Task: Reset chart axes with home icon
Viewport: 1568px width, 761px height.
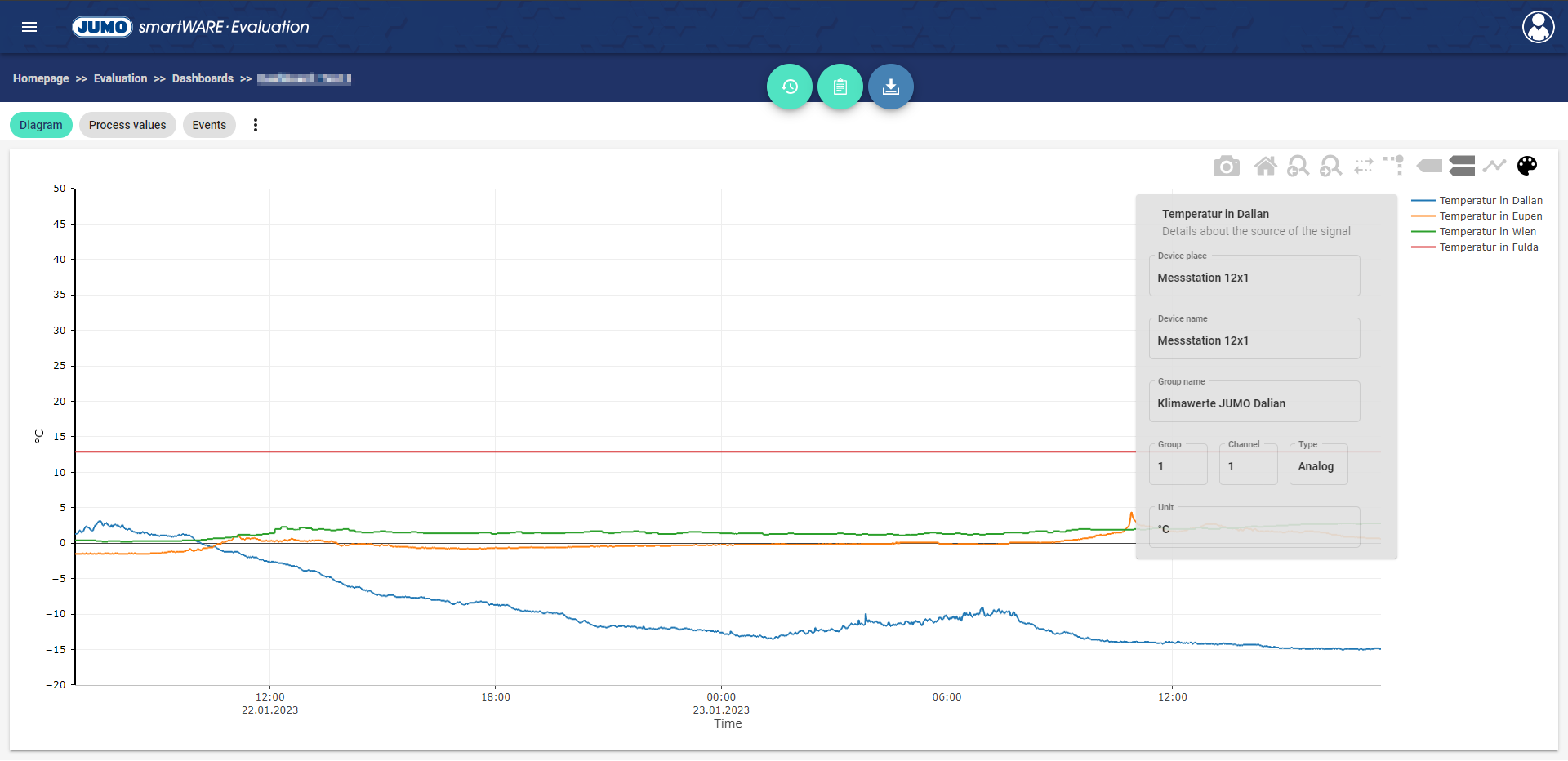Action: [1265, 167]
